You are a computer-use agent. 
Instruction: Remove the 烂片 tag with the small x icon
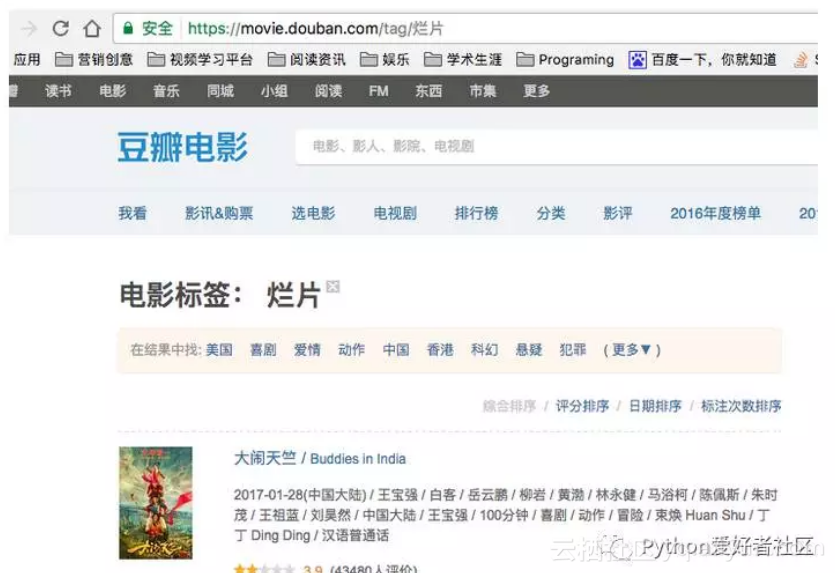coord(333,286)
